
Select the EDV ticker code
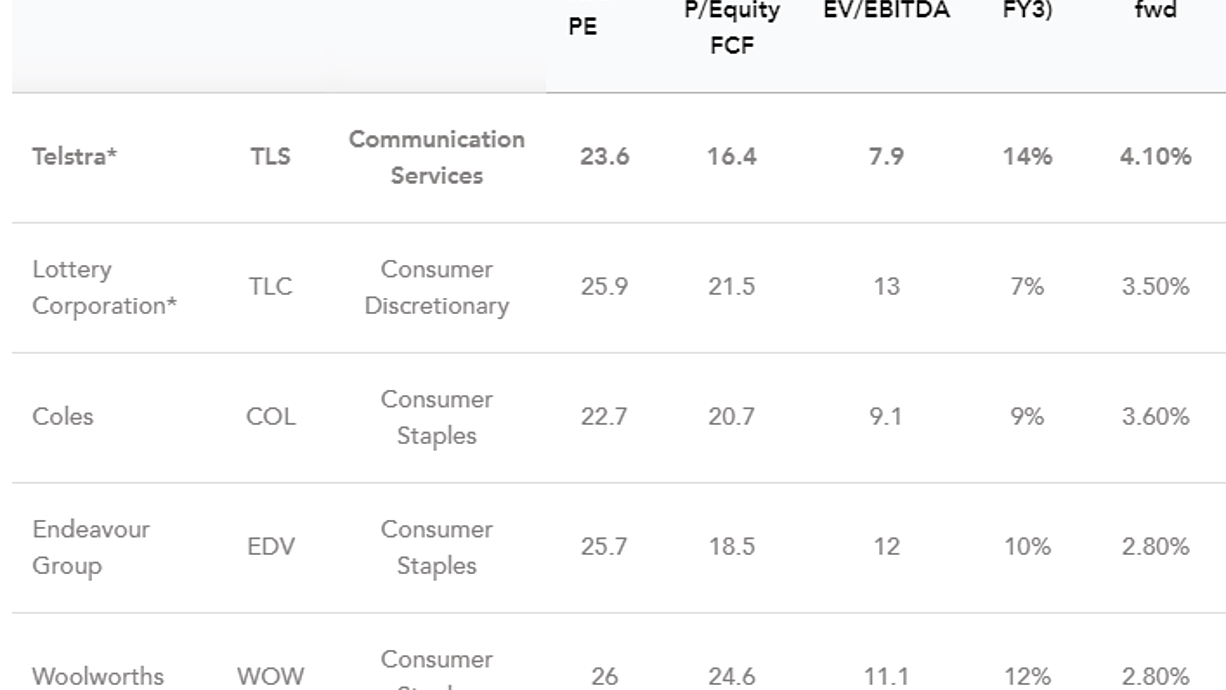[x=271, y=547]
